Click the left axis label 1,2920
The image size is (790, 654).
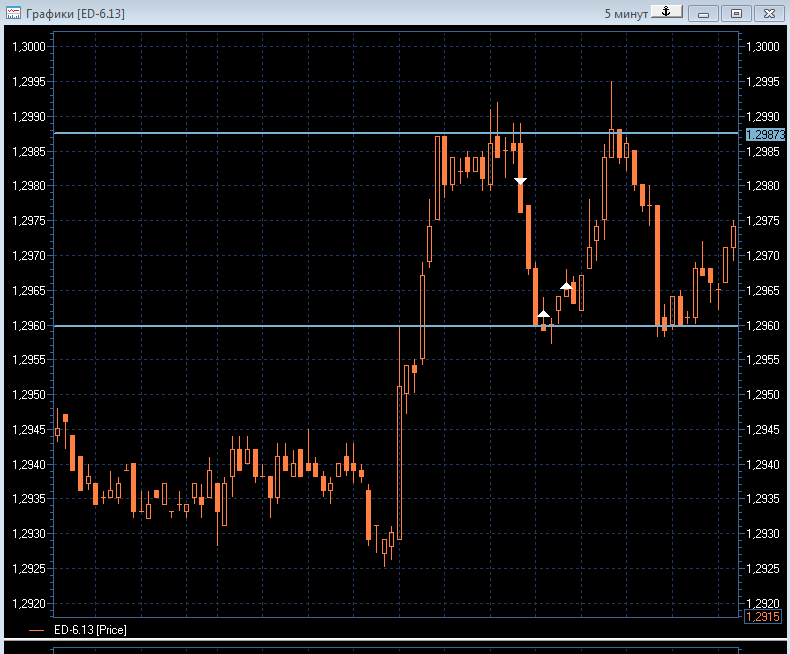[x=29, y=603]
